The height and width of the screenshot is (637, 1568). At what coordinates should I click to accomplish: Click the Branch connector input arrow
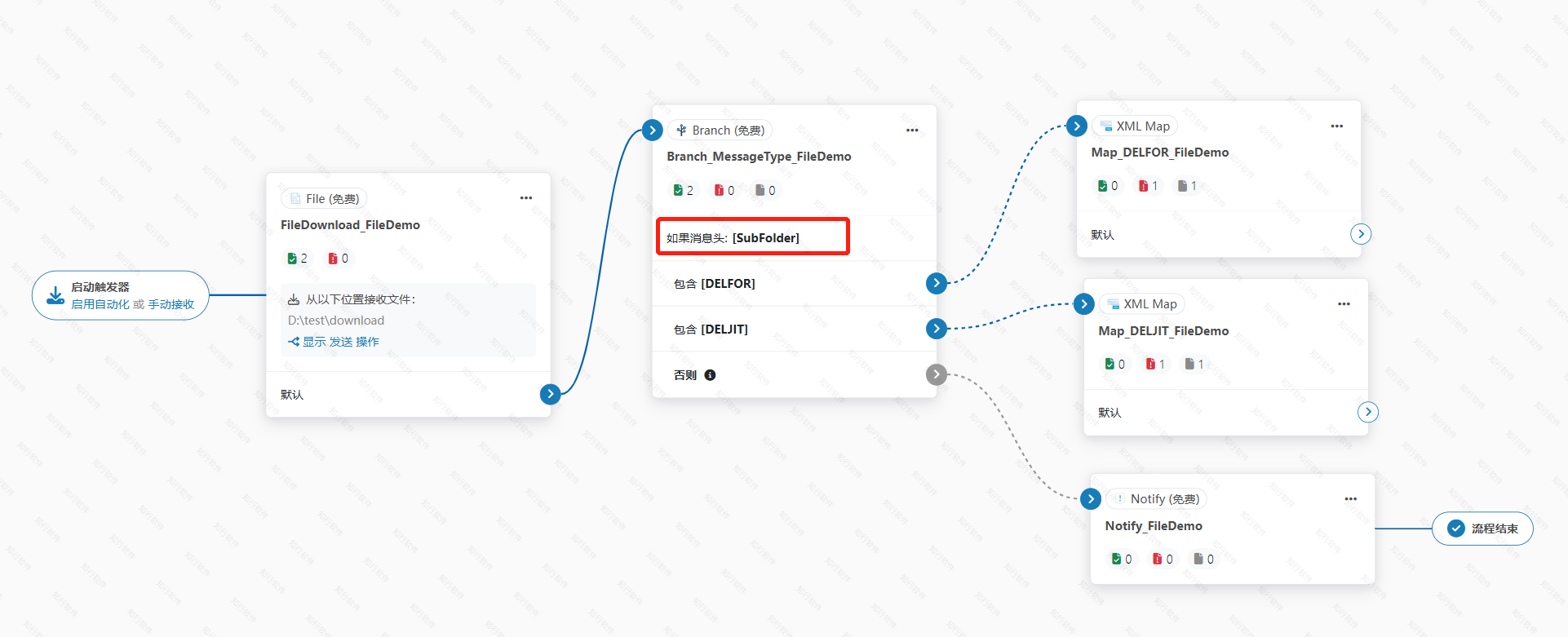(x=652, y=130)
